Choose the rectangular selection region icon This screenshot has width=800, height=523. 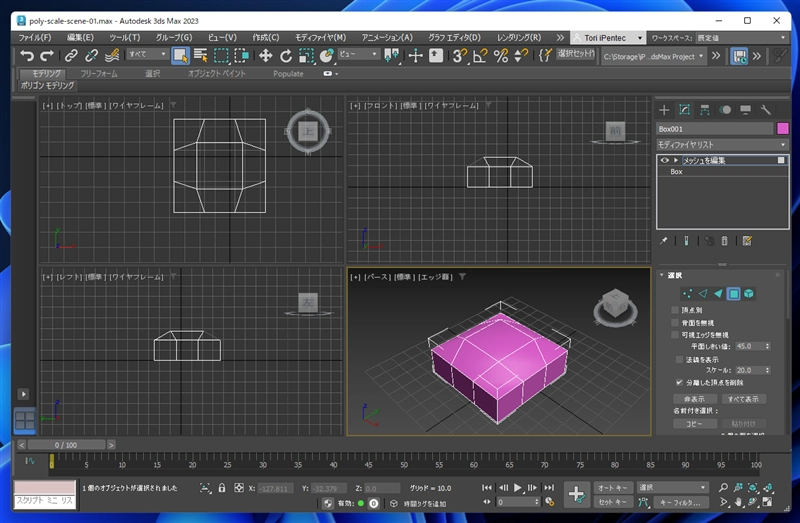[x=221, y=55]
